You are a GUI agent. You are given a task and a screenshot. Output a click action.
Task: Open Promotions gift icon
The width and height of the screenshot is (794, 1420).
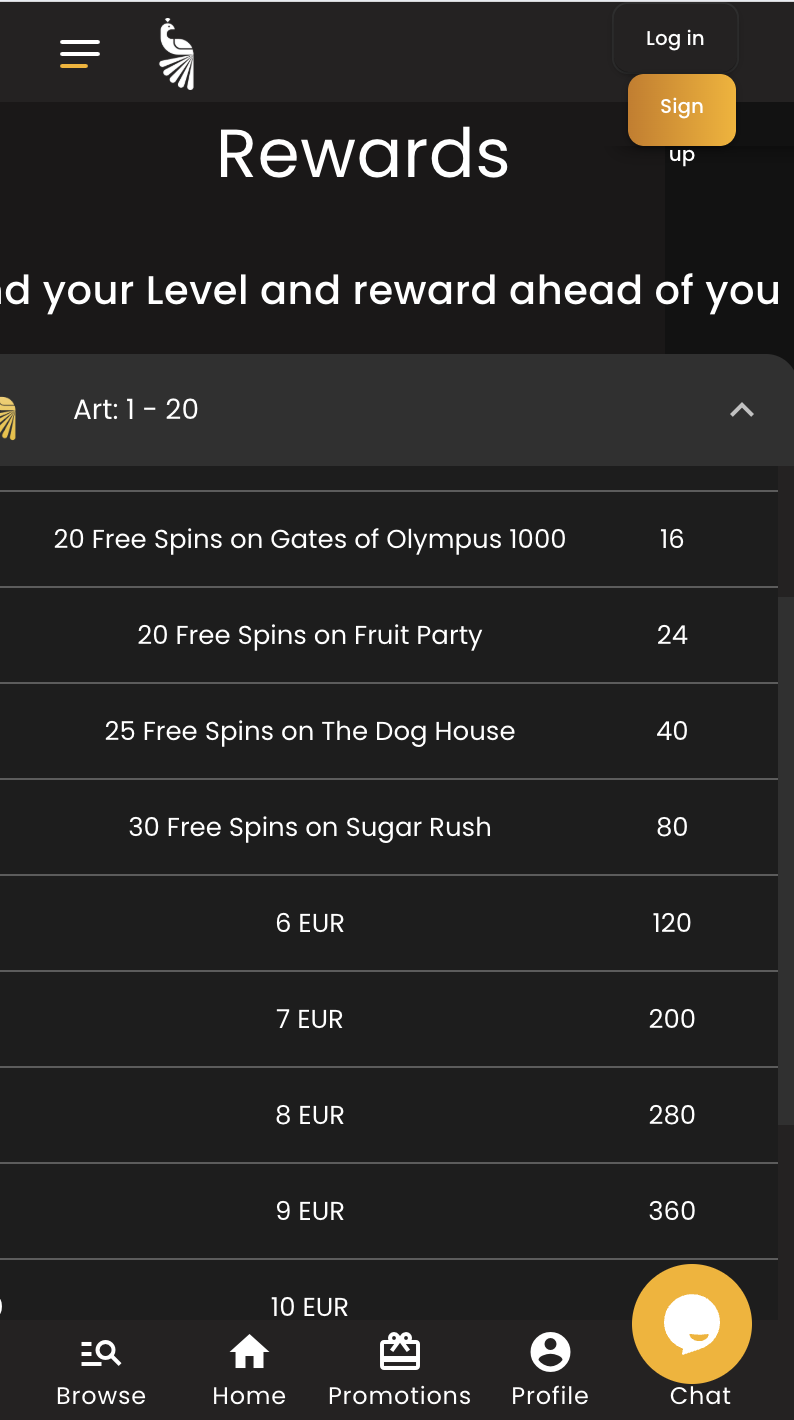[400, 1353]
